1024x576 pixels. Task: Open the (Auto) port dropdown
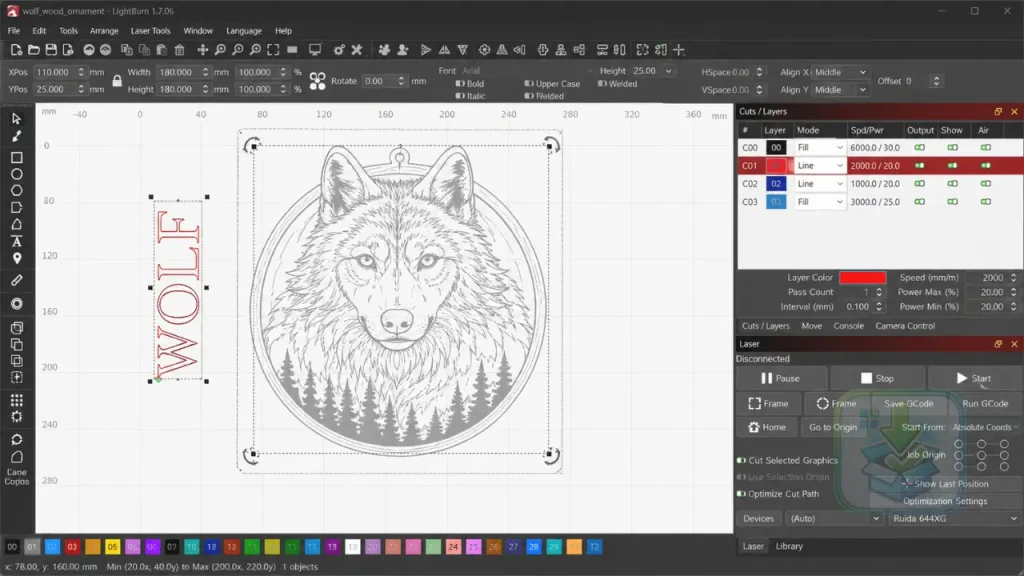pos(834,519)
